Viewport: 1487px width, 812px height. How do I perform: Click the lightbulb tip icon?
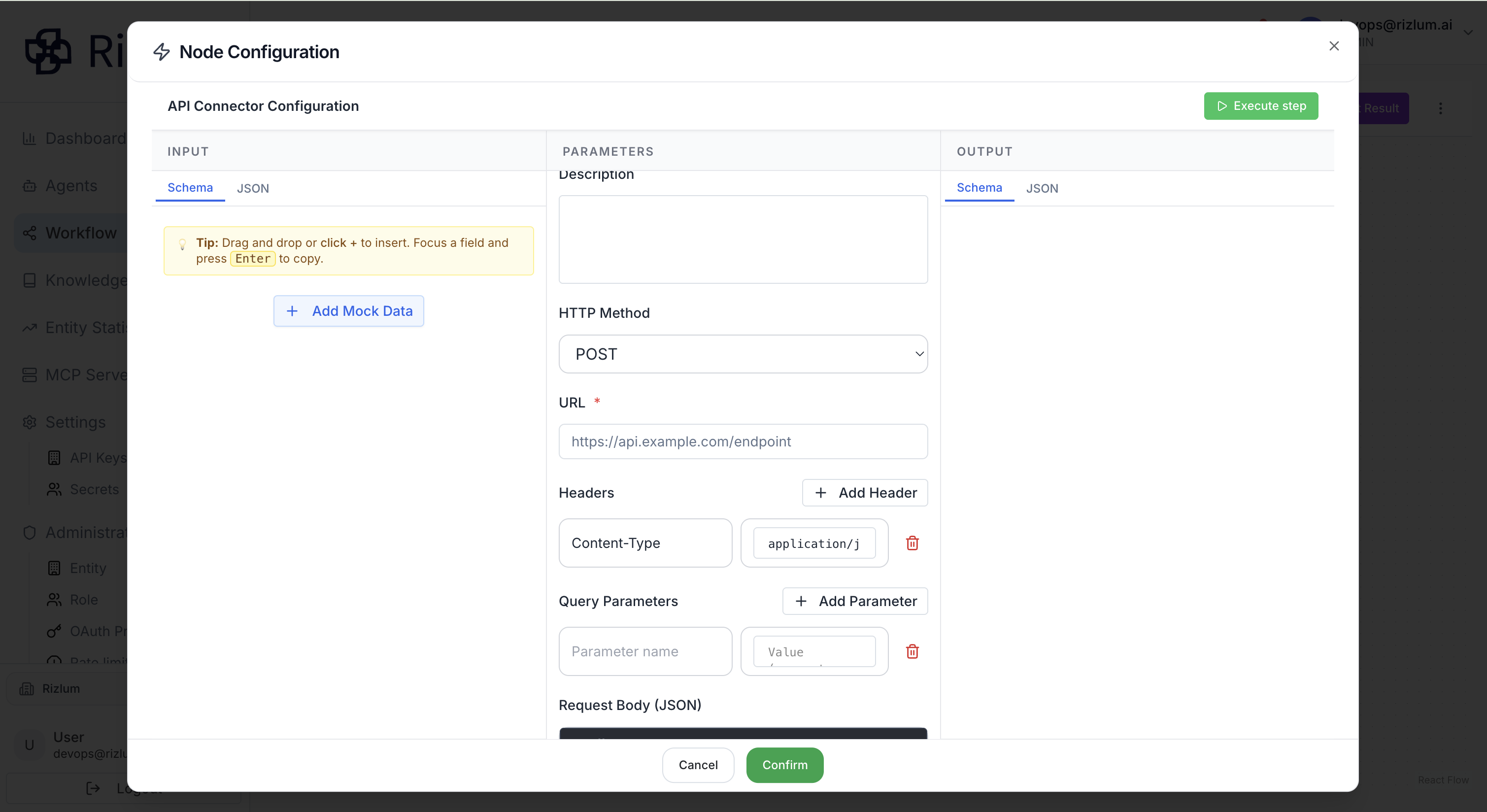pos(182,244)
